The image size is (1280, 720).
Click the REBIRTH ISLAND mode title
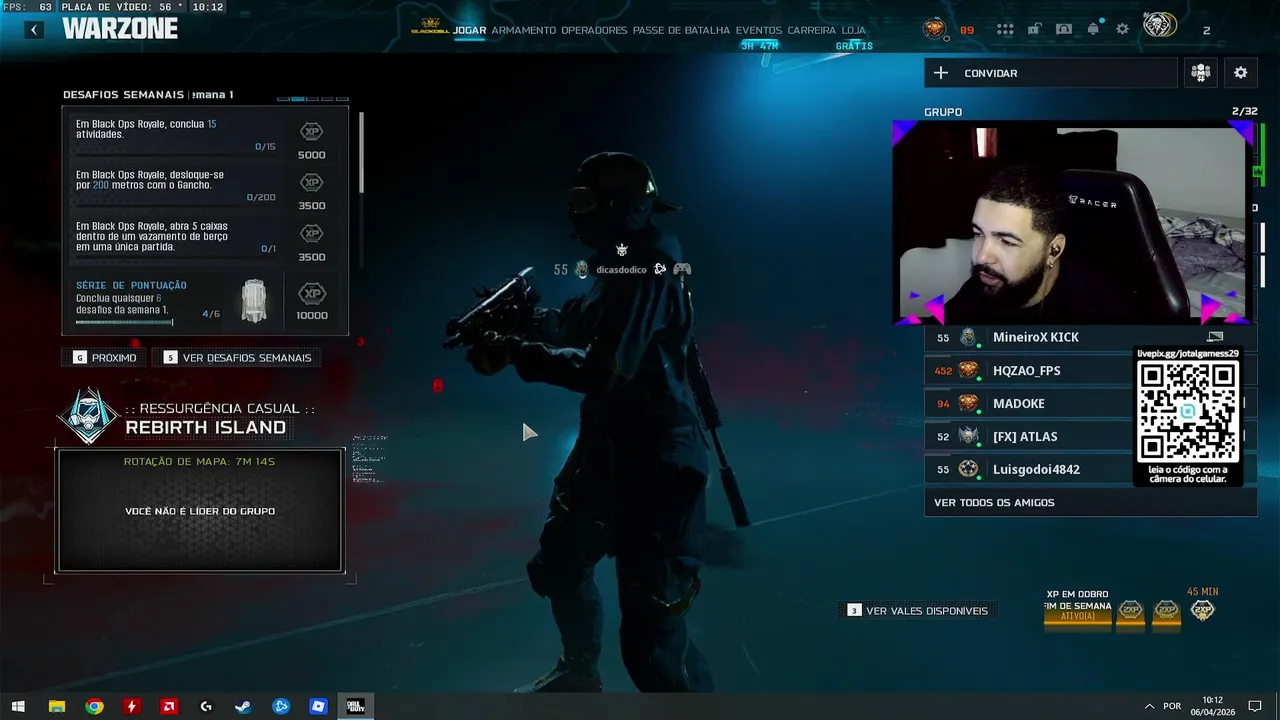tap(205, 427)
